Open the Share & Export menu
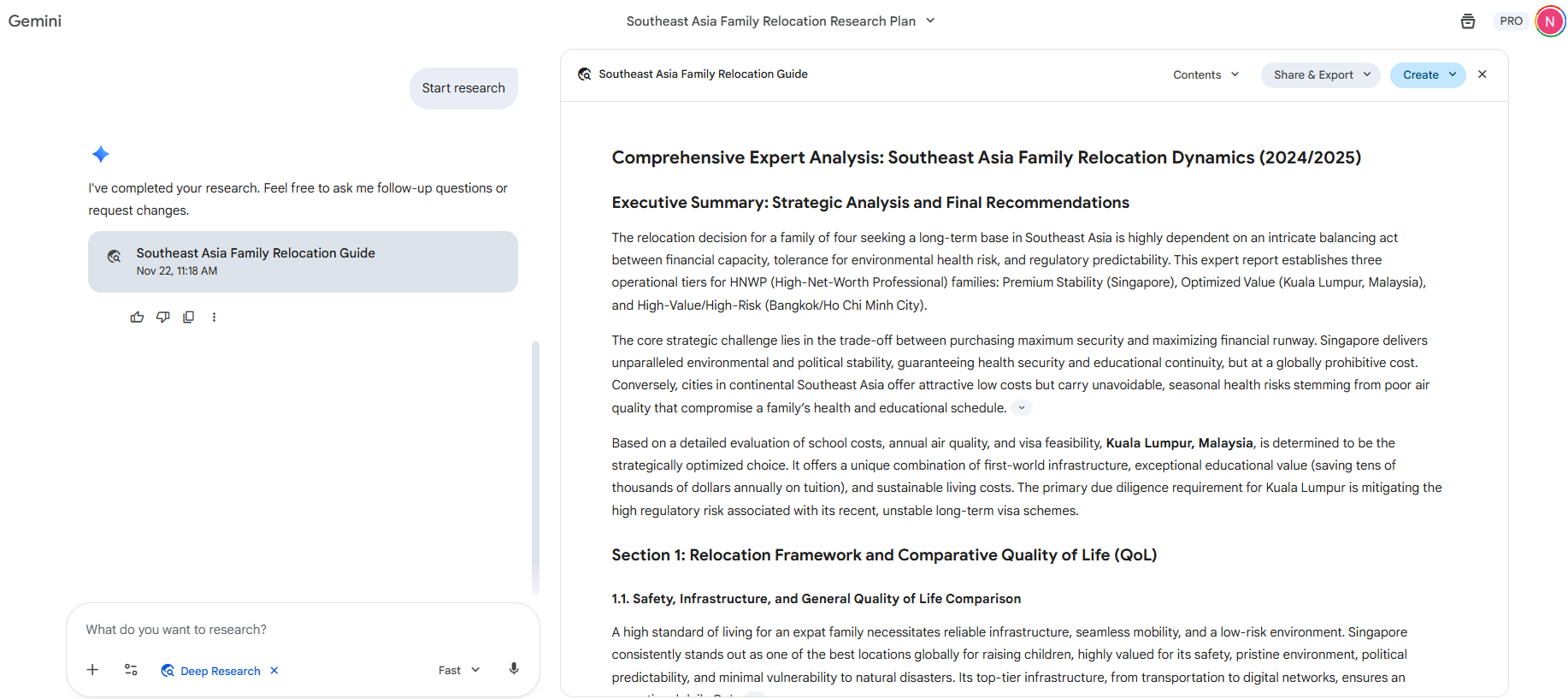This screenshot has height=699, width=1568. [1320, 75]
